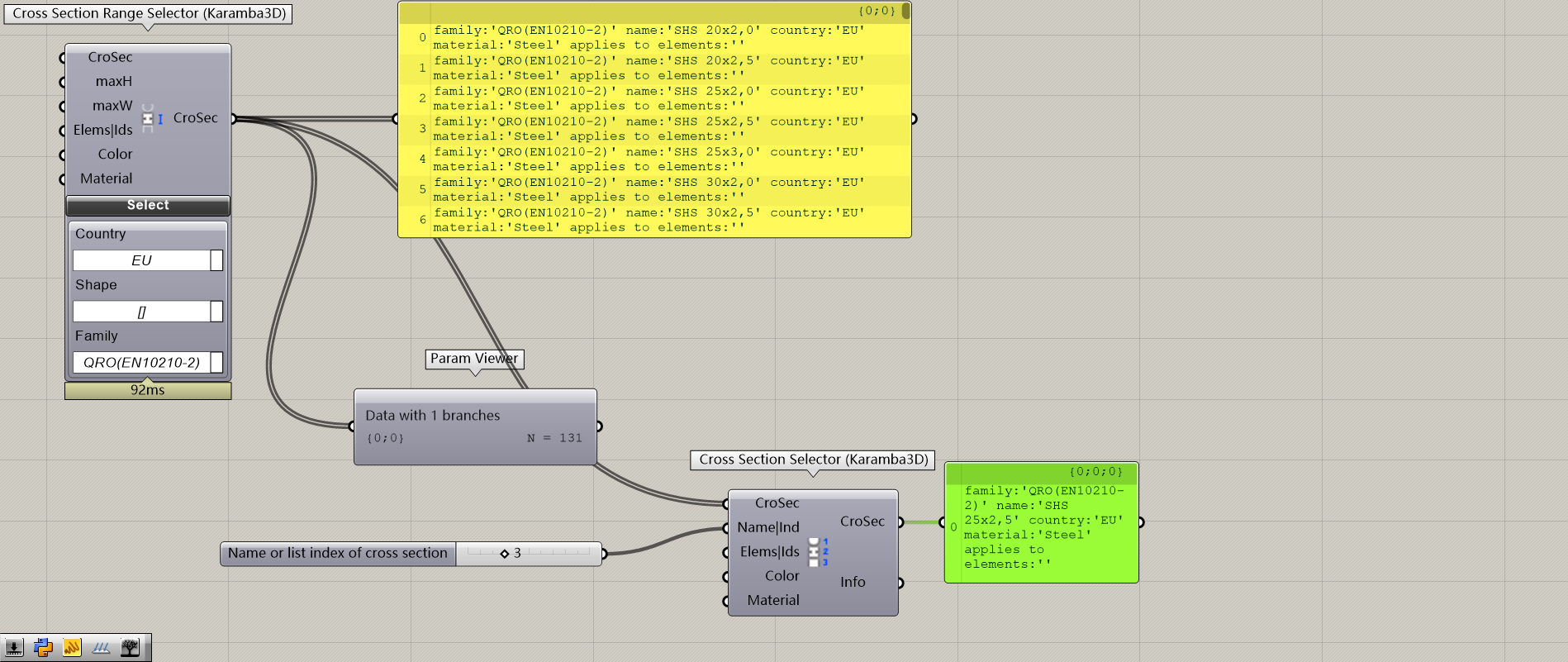Click the slider diamond grip showing 3

tap(505, 554)
